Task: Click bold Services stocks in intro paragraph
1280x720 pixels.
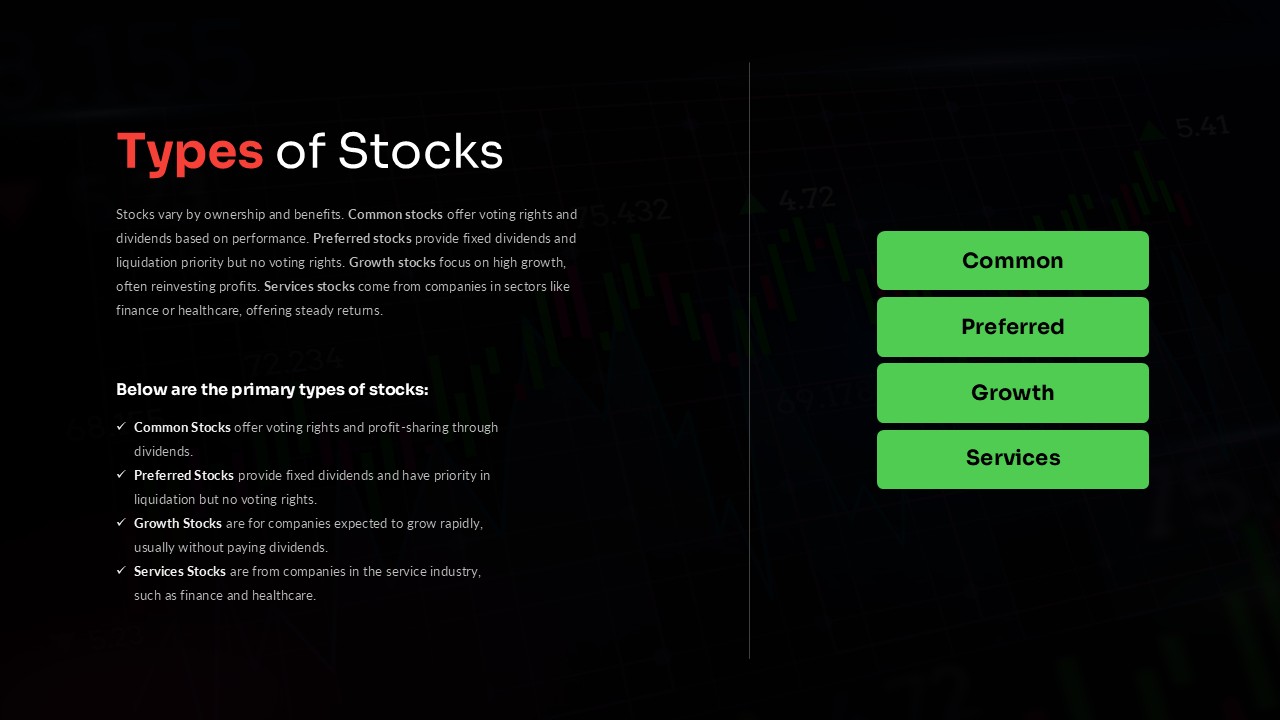Action: pyautogui.click(x=309, y=286)
